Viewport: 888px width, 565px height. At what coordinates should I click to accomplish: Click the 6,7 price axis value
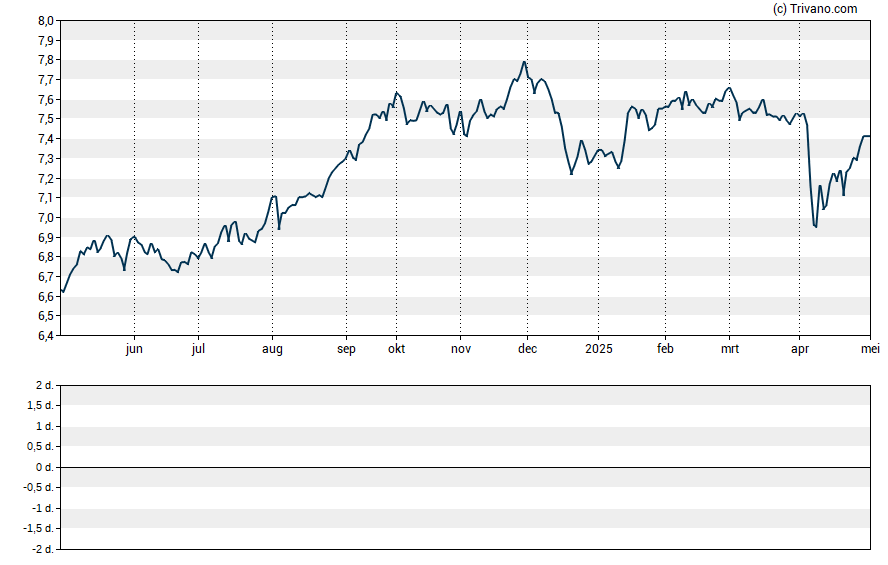point(46,276)
